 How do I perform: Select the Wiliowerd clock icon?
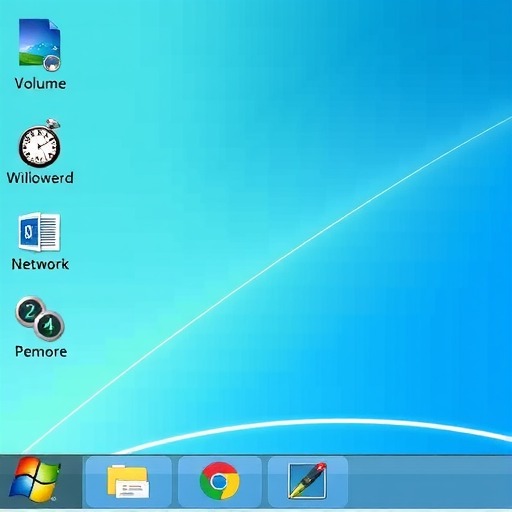[40, 143]
